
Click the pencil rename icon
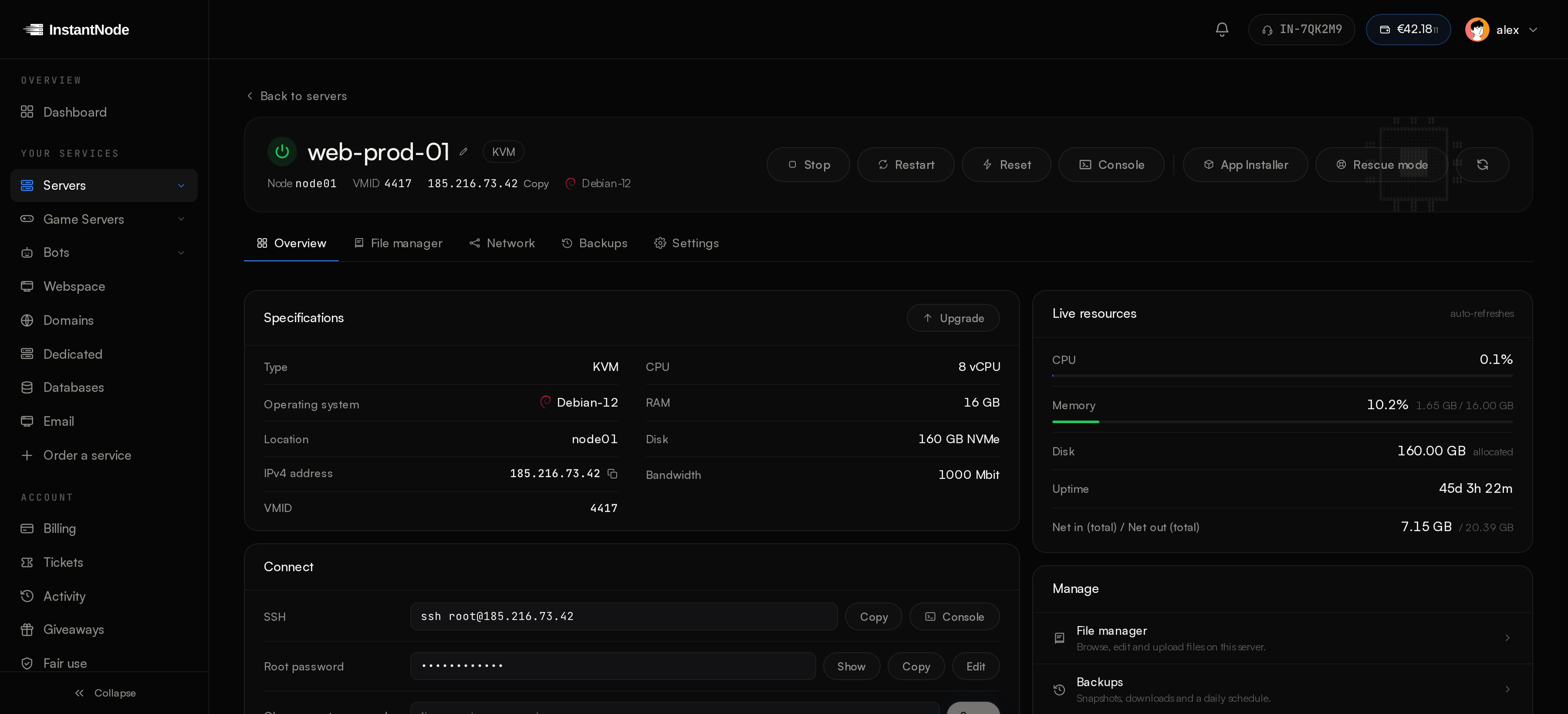click(463, 152)
